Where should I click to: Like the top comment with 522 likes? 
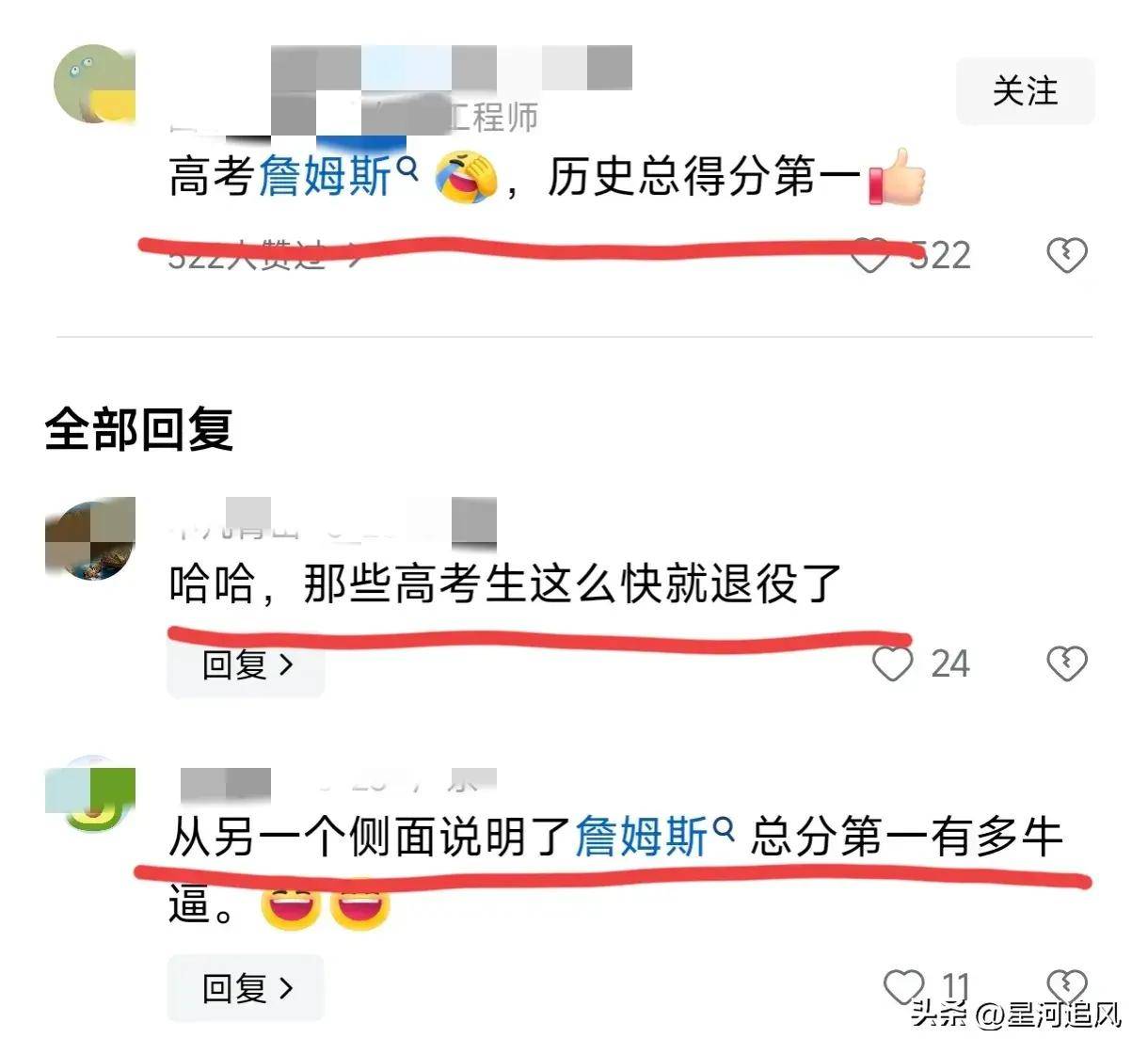pyautogui.click(x=869, y=255)
